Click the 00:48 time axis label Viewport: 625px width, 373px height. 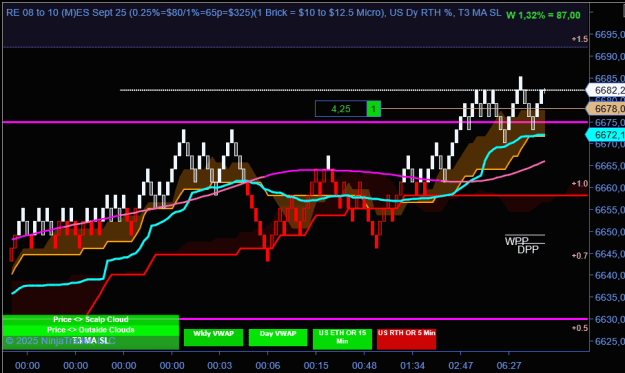pos(364,365)
